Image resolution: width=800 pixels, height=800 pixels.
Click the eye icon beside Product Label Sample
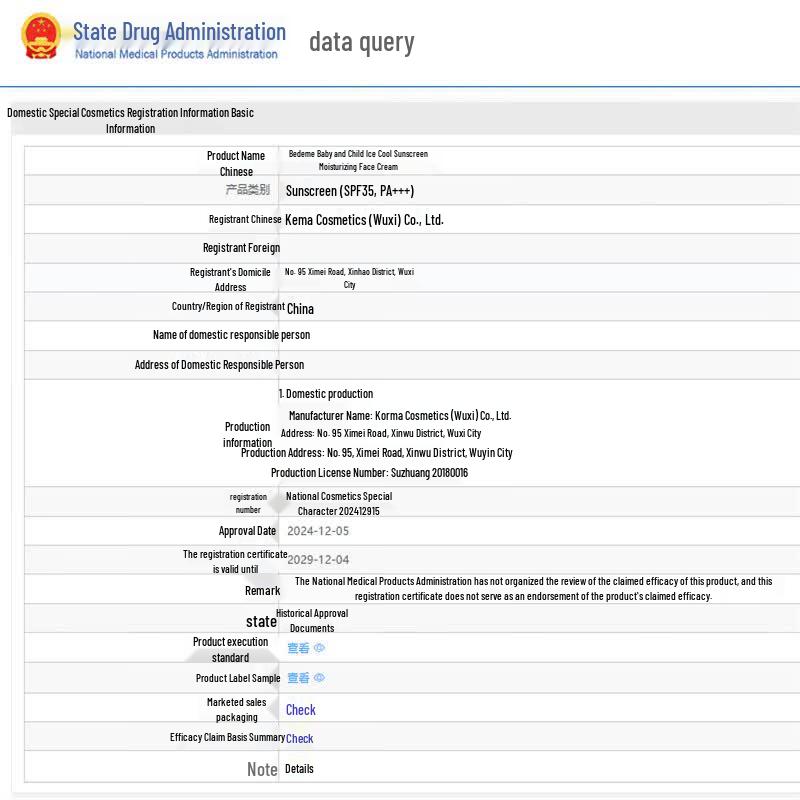319,678
